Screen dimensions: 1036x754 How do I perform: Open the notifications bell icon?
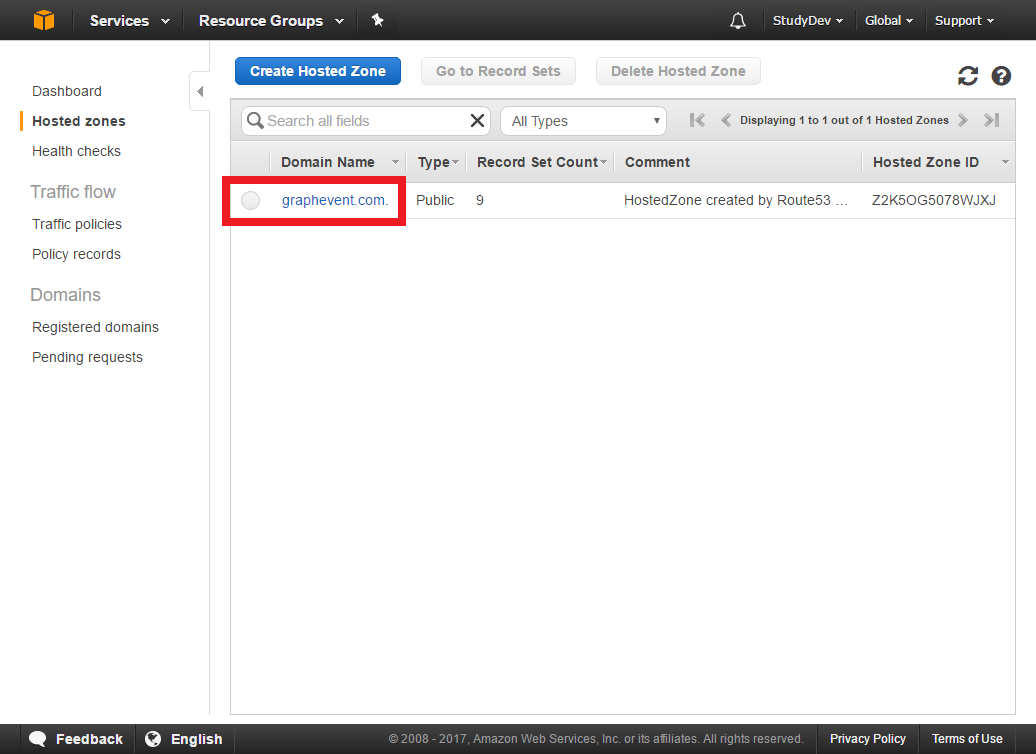[x=738, y=21]
